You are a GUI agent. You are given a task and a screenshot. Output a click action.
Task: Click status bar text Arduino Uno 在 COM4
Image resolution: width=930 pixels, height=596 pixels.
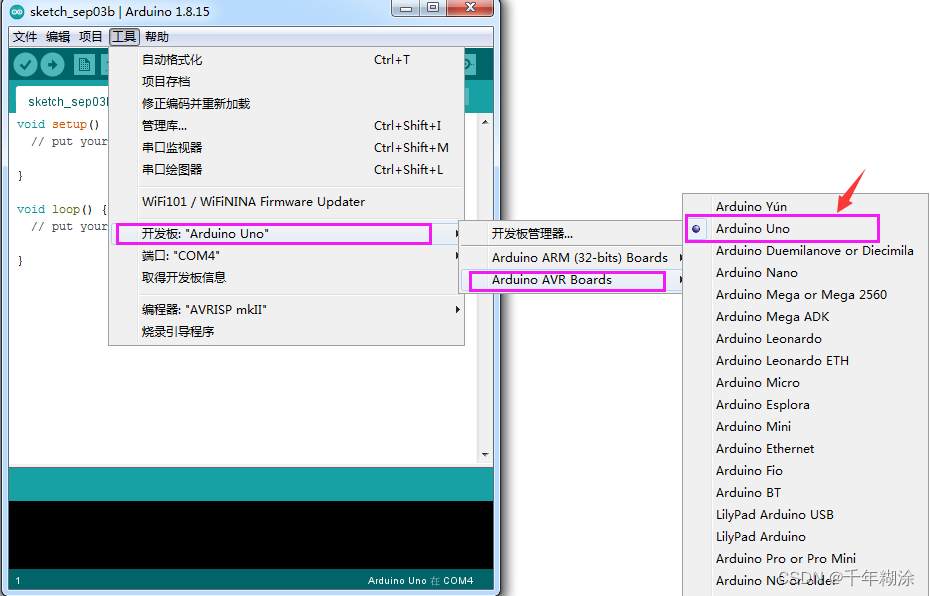pyautogui.click(x=421, y=581)
